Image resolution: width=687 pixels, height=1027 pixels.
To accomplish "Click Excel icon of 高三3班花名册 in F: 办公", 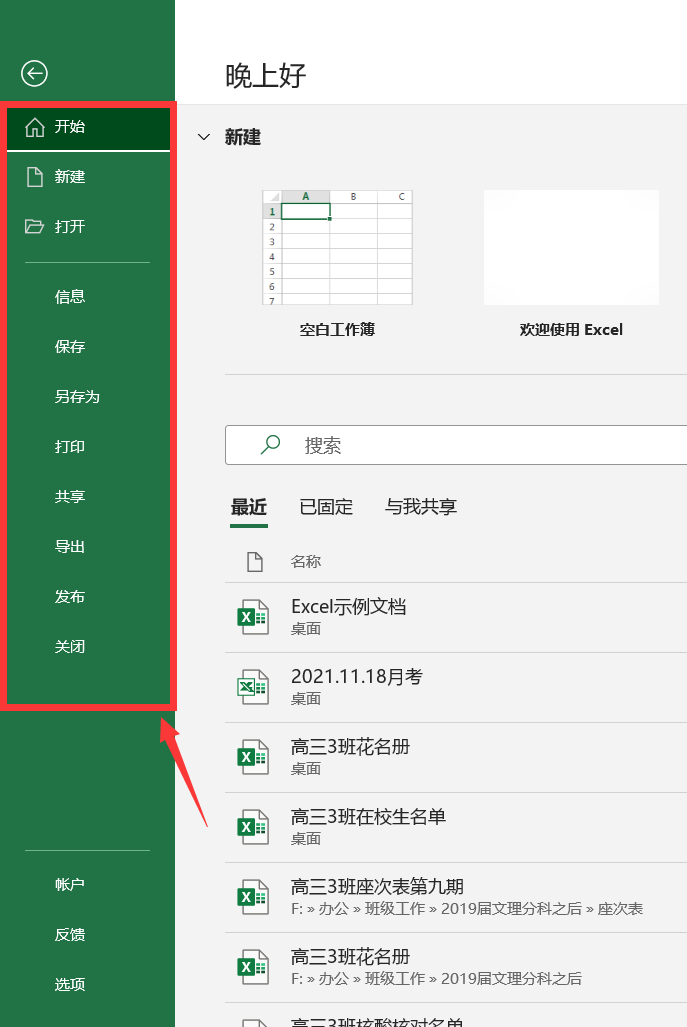I will click(253, 967).
